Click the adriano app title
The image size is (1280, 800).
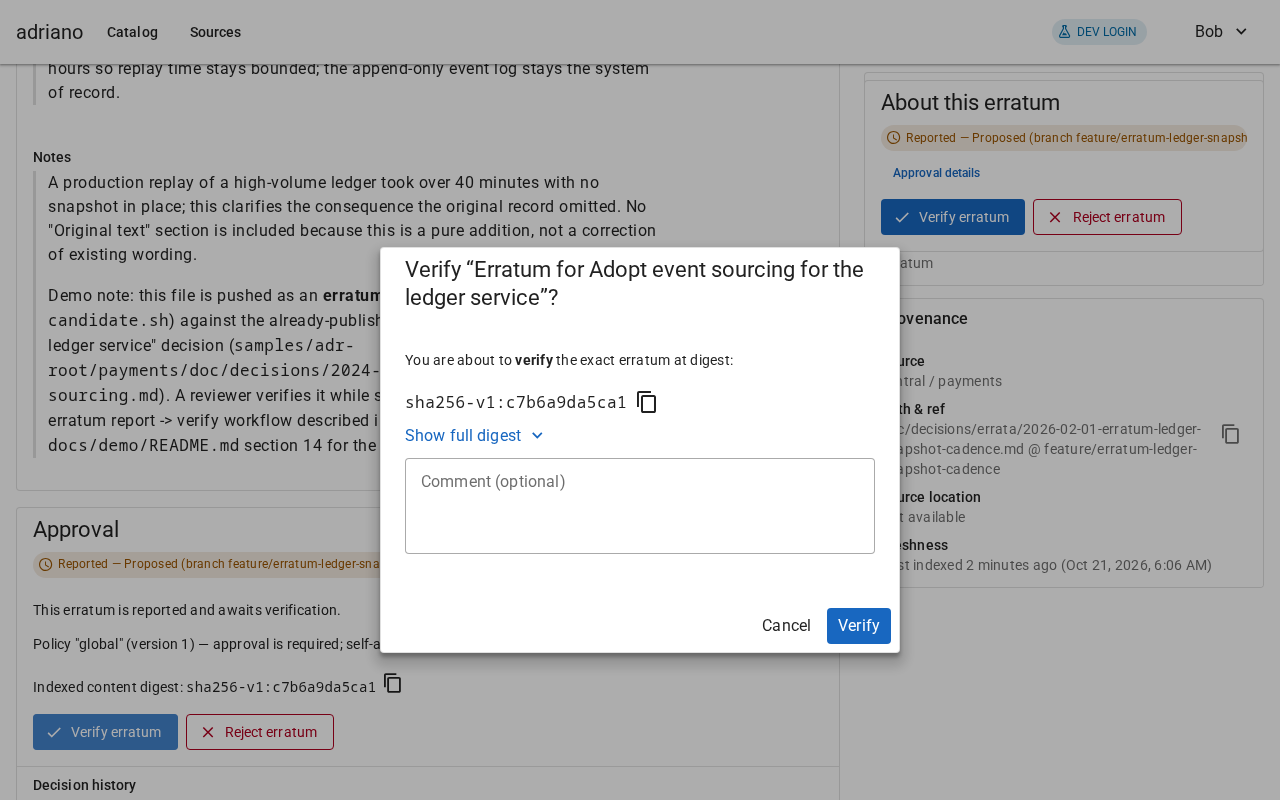point(50,32)
